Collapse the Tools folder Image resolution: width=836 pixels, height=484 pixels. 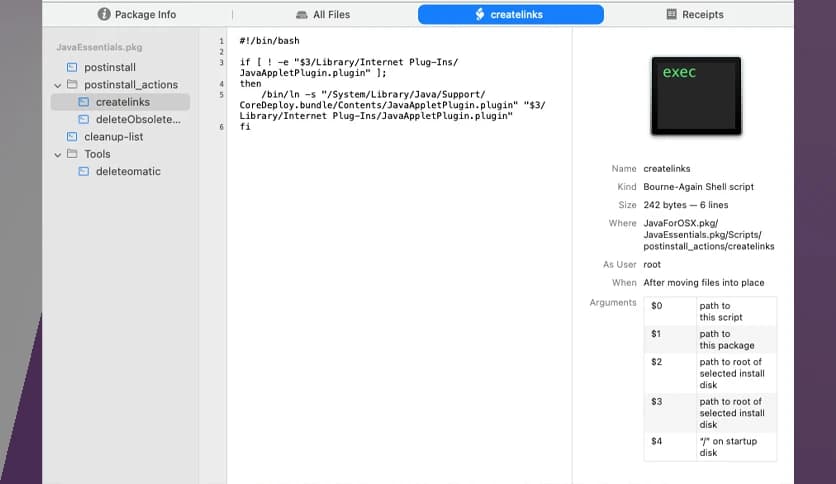(58, 155)
